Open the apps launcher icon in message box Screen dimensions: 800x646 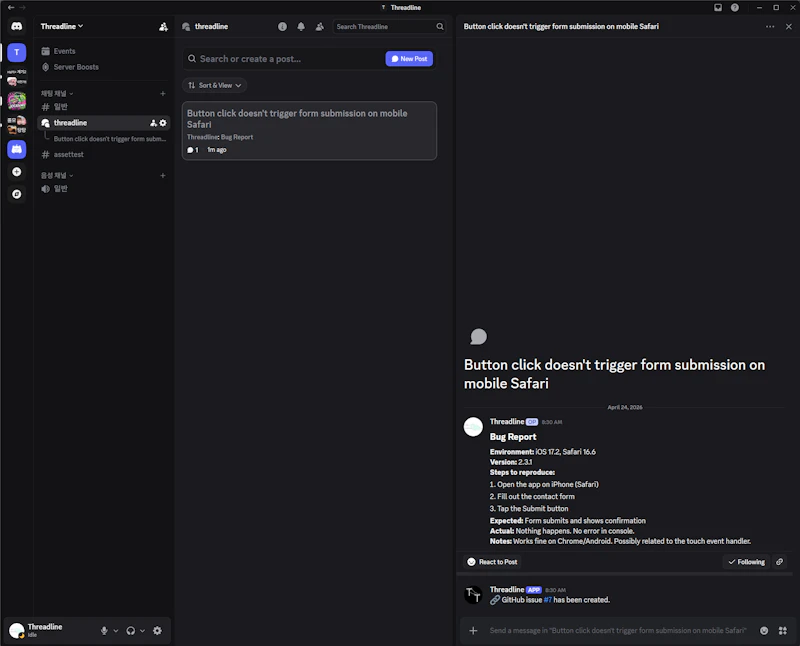coord(783,631)
